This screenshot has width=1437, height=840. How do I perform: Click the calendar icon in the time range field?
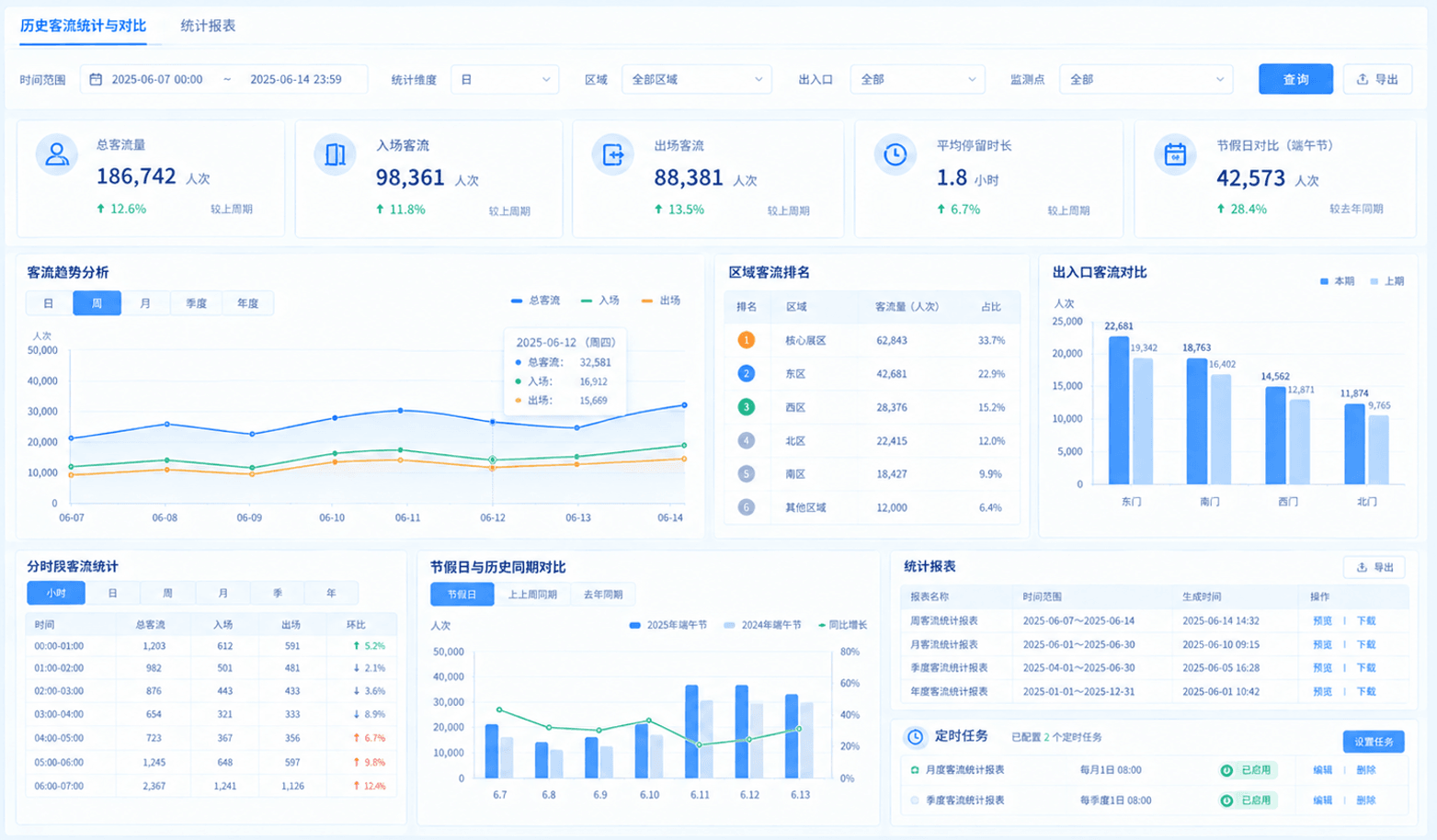pos(96,80)
